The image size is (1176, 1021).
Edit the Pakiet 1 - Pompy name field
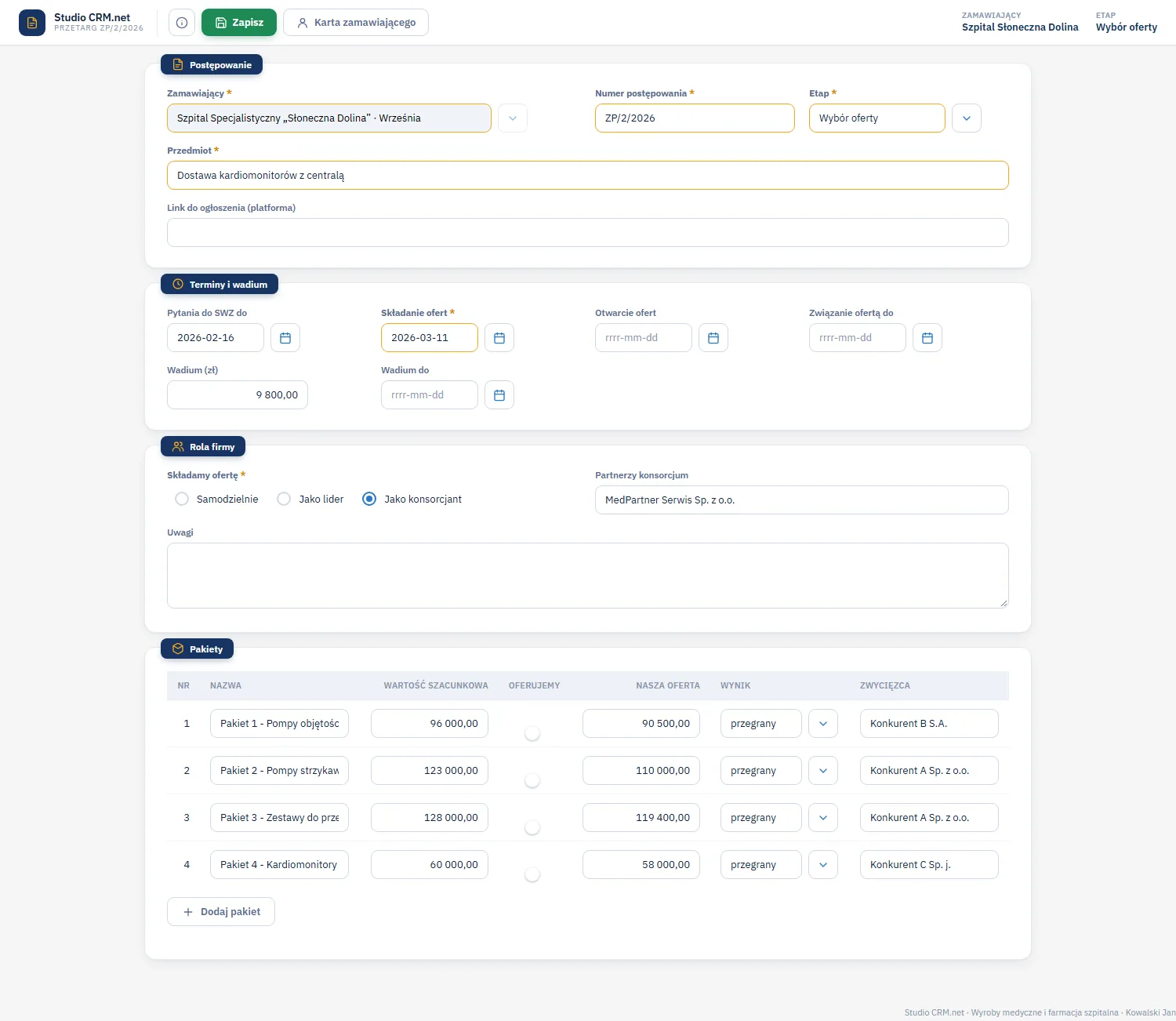279,724
